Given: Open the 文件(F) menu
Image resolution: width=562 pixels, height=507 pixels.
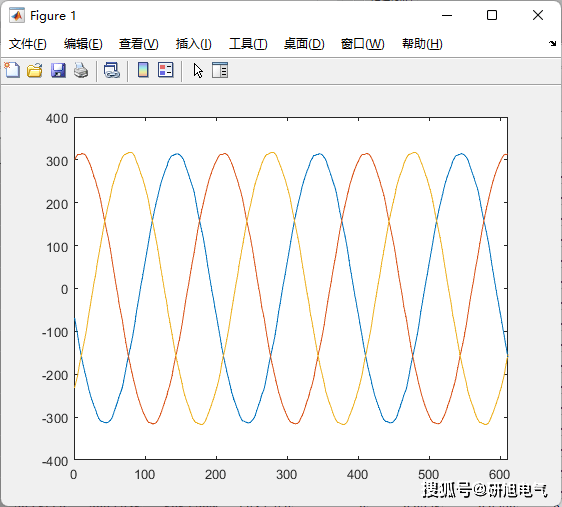Looking at the screenshot, I should coord(28,44).
